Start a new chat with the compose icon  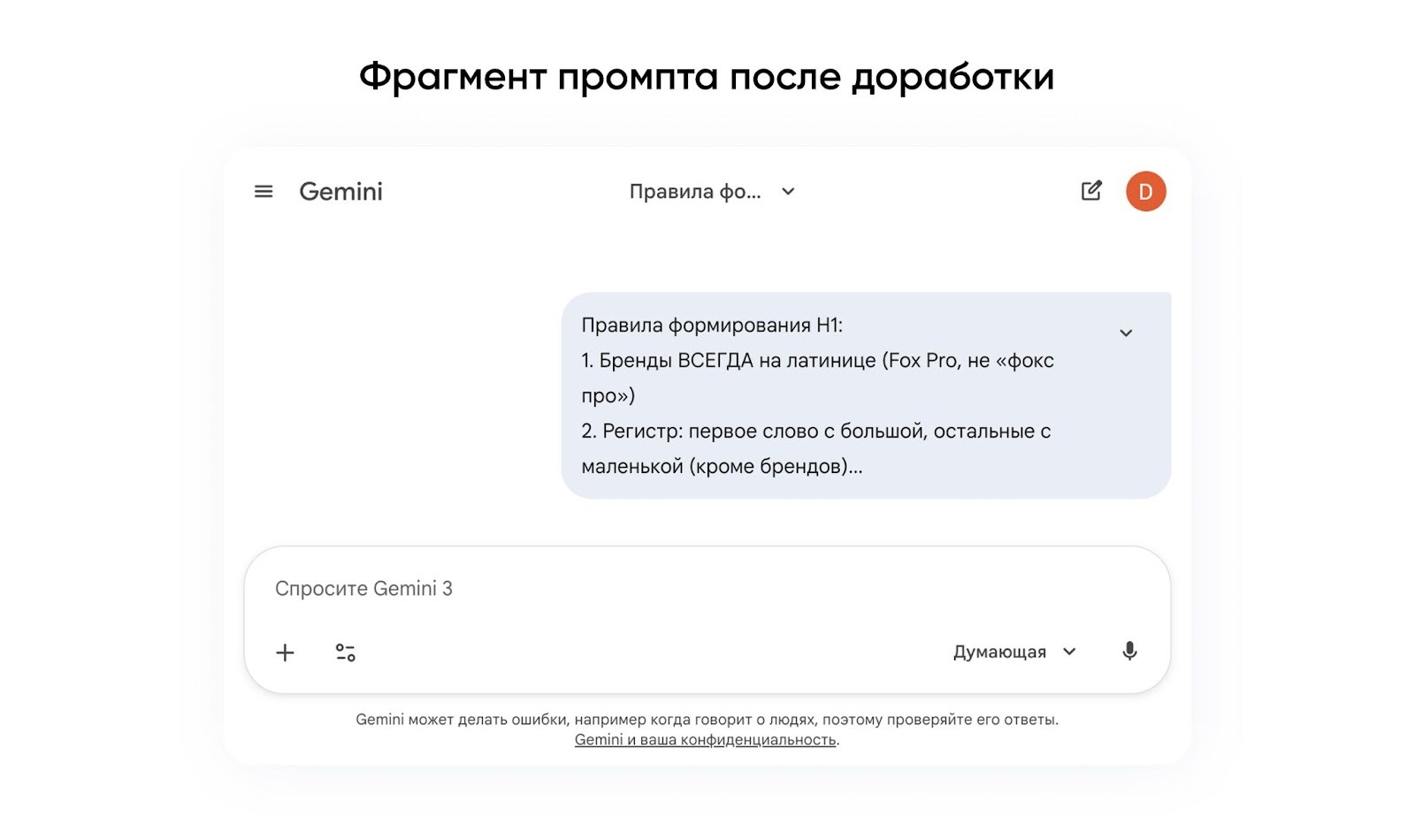point(1091,190)
